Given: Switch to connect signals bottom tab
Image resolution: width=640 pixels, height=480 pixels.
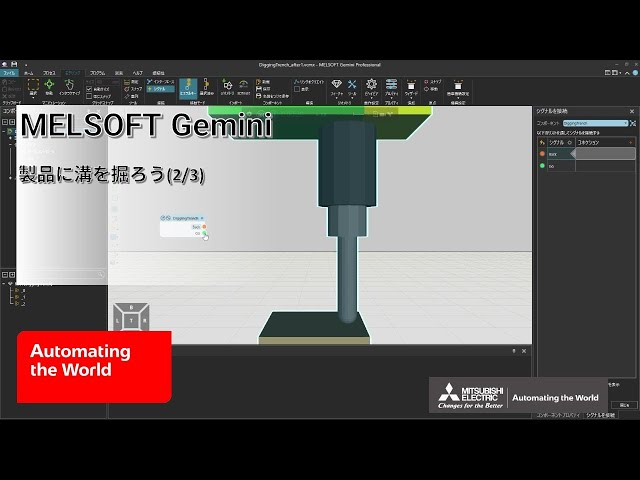Looking at the screenshot, I should tap(600, 415).
